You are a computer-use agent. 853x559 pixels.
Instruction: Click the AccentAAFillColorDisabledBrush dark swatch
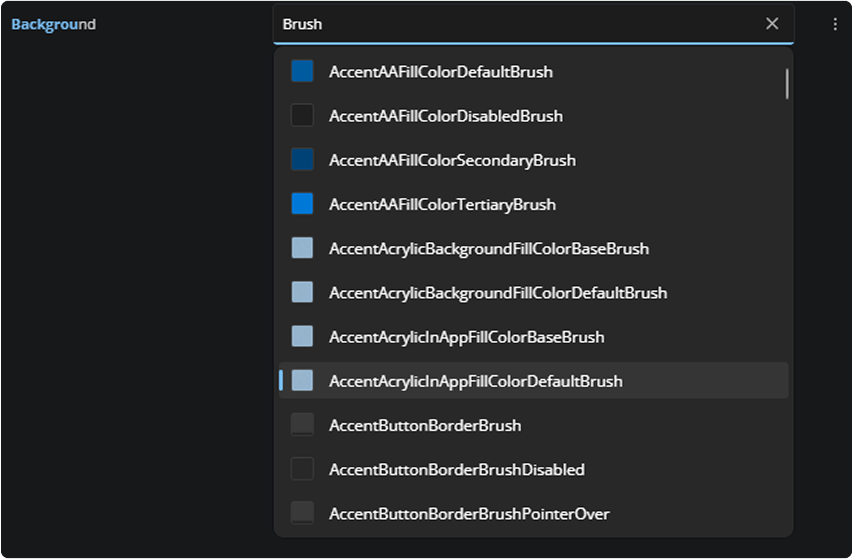coord(302,115)
